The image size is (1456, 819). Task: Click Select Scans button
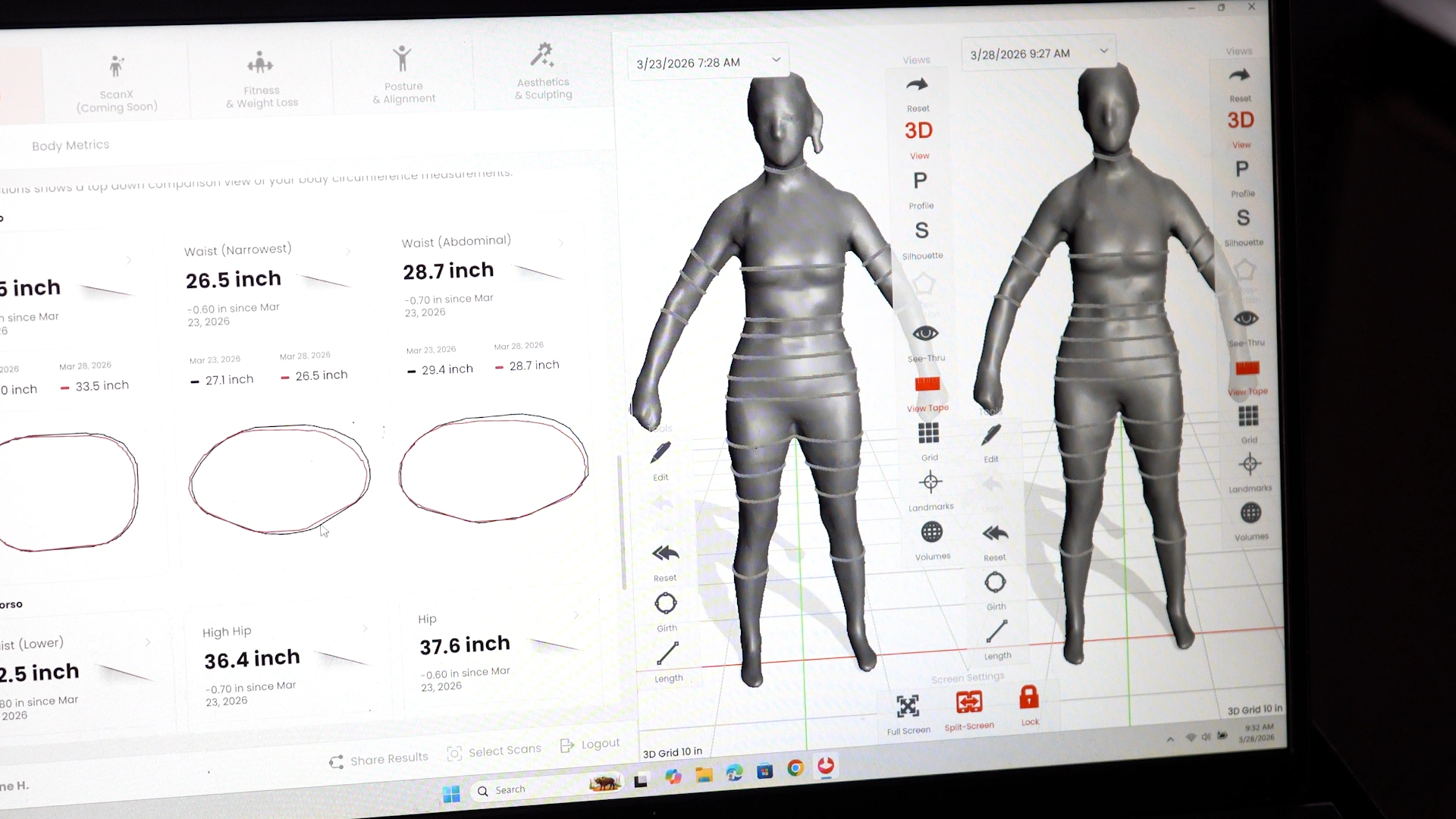click(494, 752)
